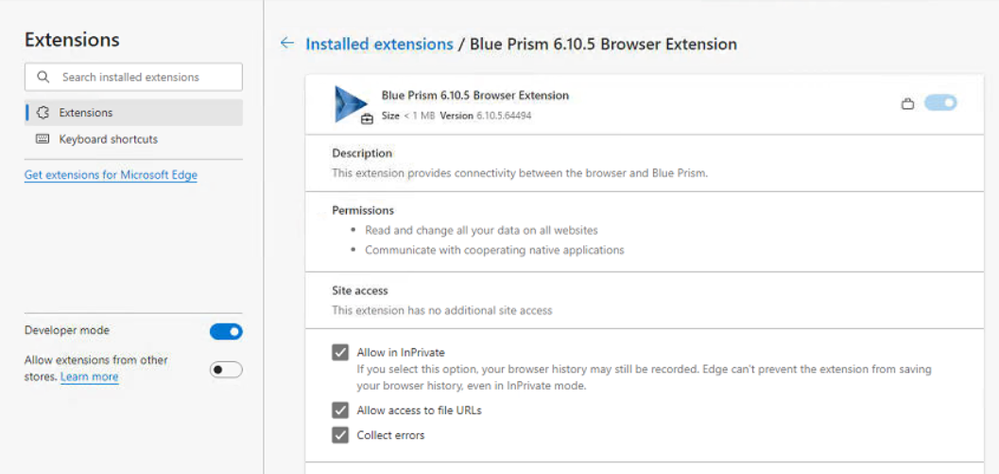Viewport: 999px width, 474px height.
Task: Follow the Get extensions for Microsoft Edge link
Action: [111, 175]
